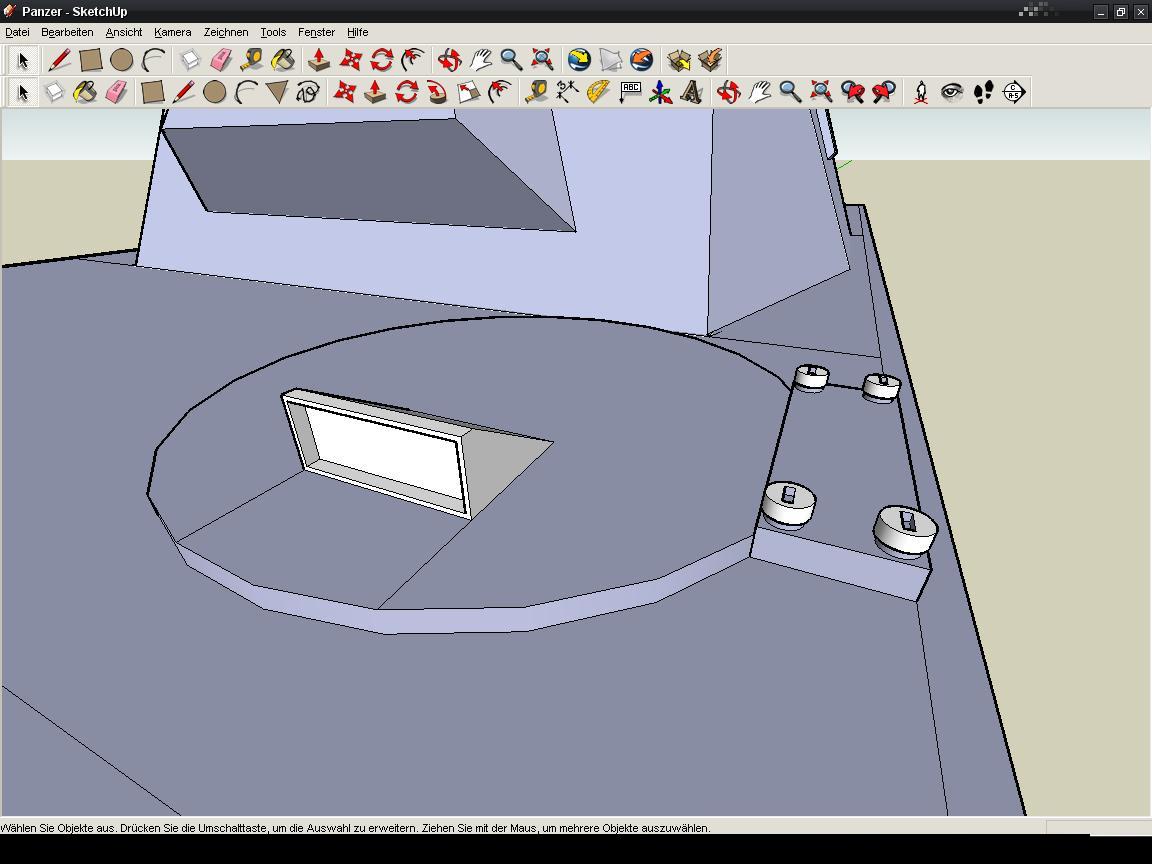Pick the Protractor tool
Viewport: 1152px width, 864px height.
[598, 93]
